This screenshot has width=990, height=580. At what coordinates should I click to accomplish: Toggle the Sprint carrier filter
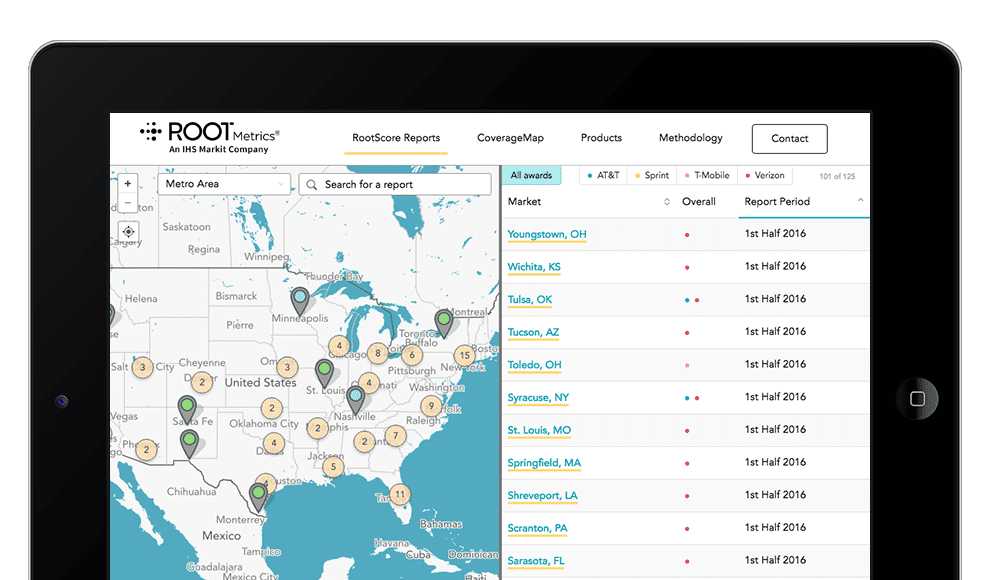point(652,176)
